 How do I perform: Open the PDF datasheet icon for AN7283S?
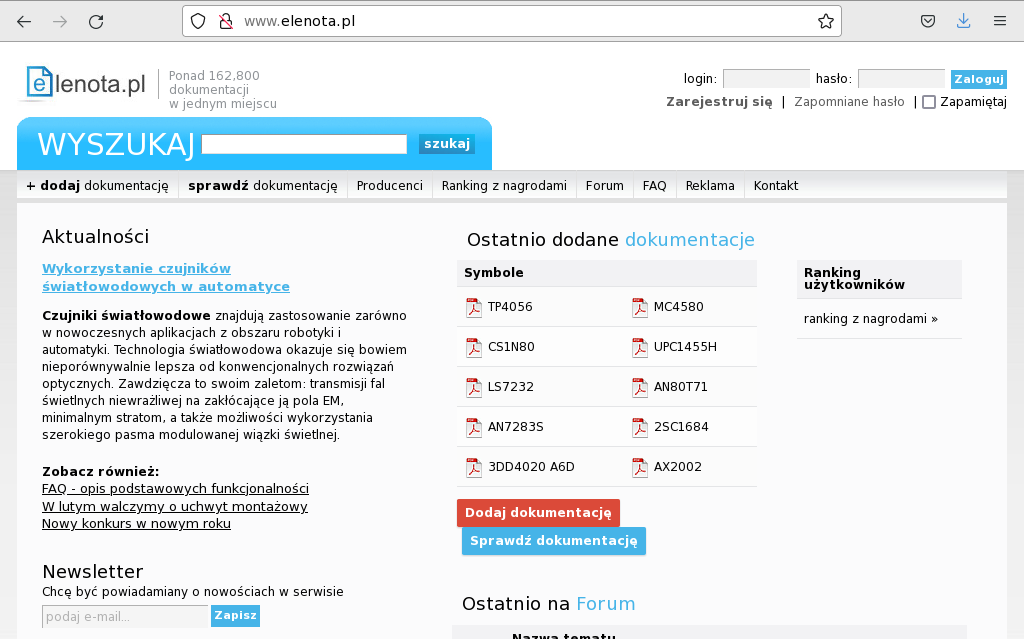(x=472, y=426)
